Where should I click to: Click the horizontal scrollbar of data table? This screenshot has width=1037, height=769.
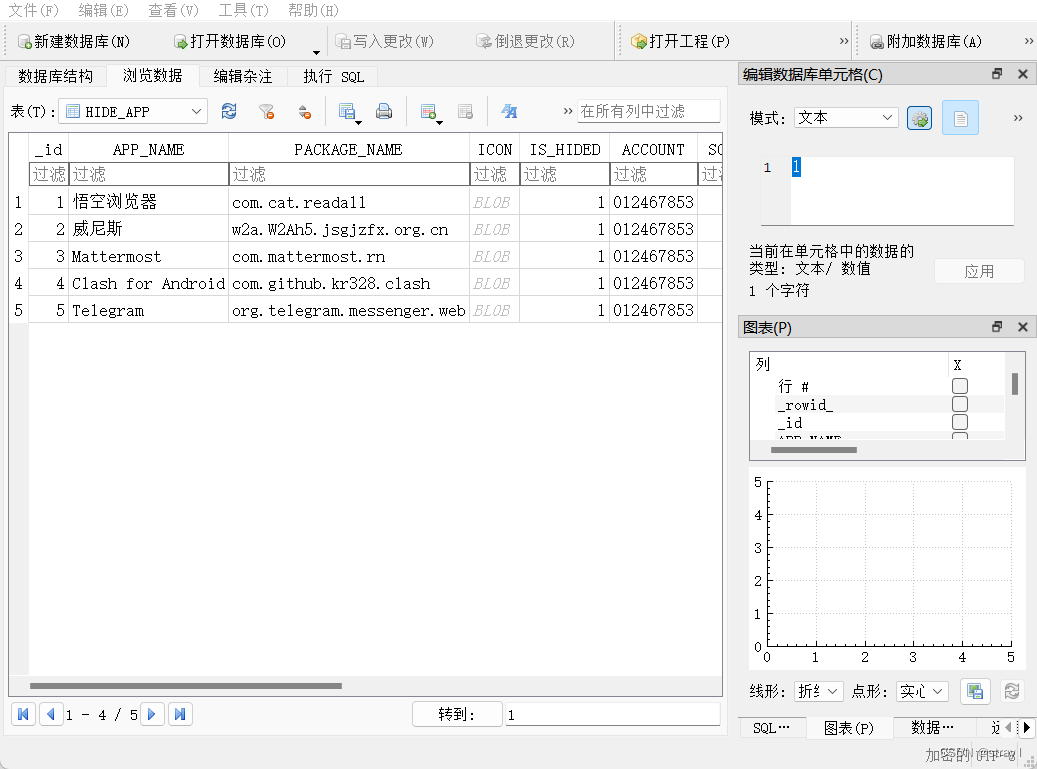point(185,686)
